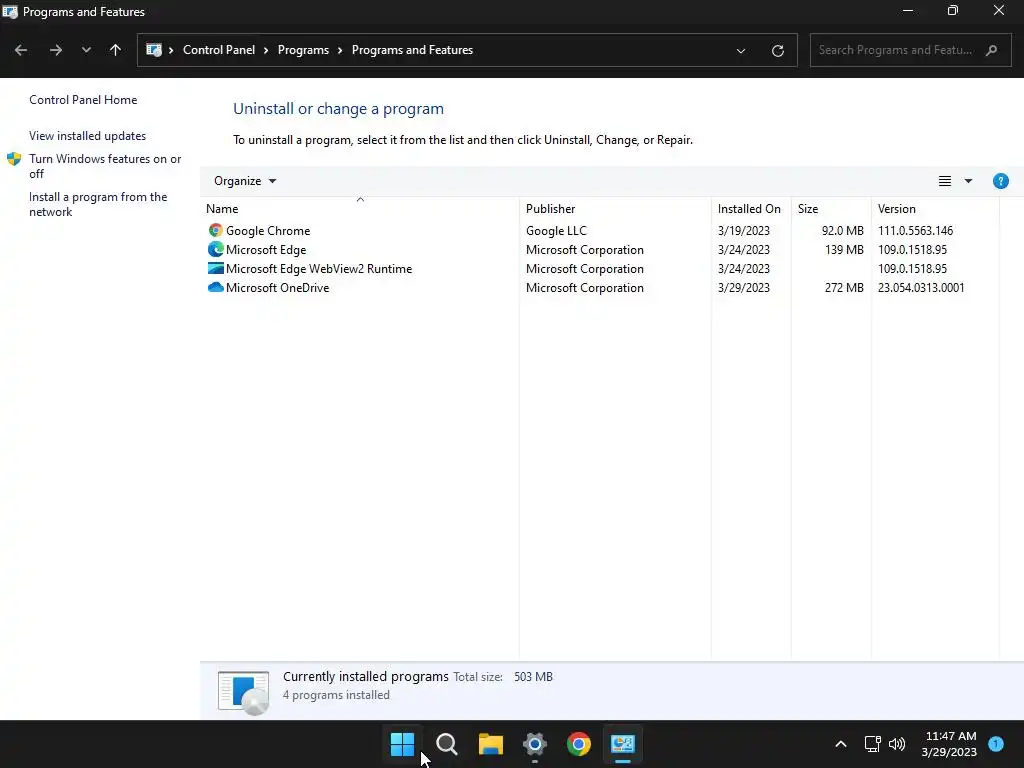Expand the more view options arrow

point(968,181)
